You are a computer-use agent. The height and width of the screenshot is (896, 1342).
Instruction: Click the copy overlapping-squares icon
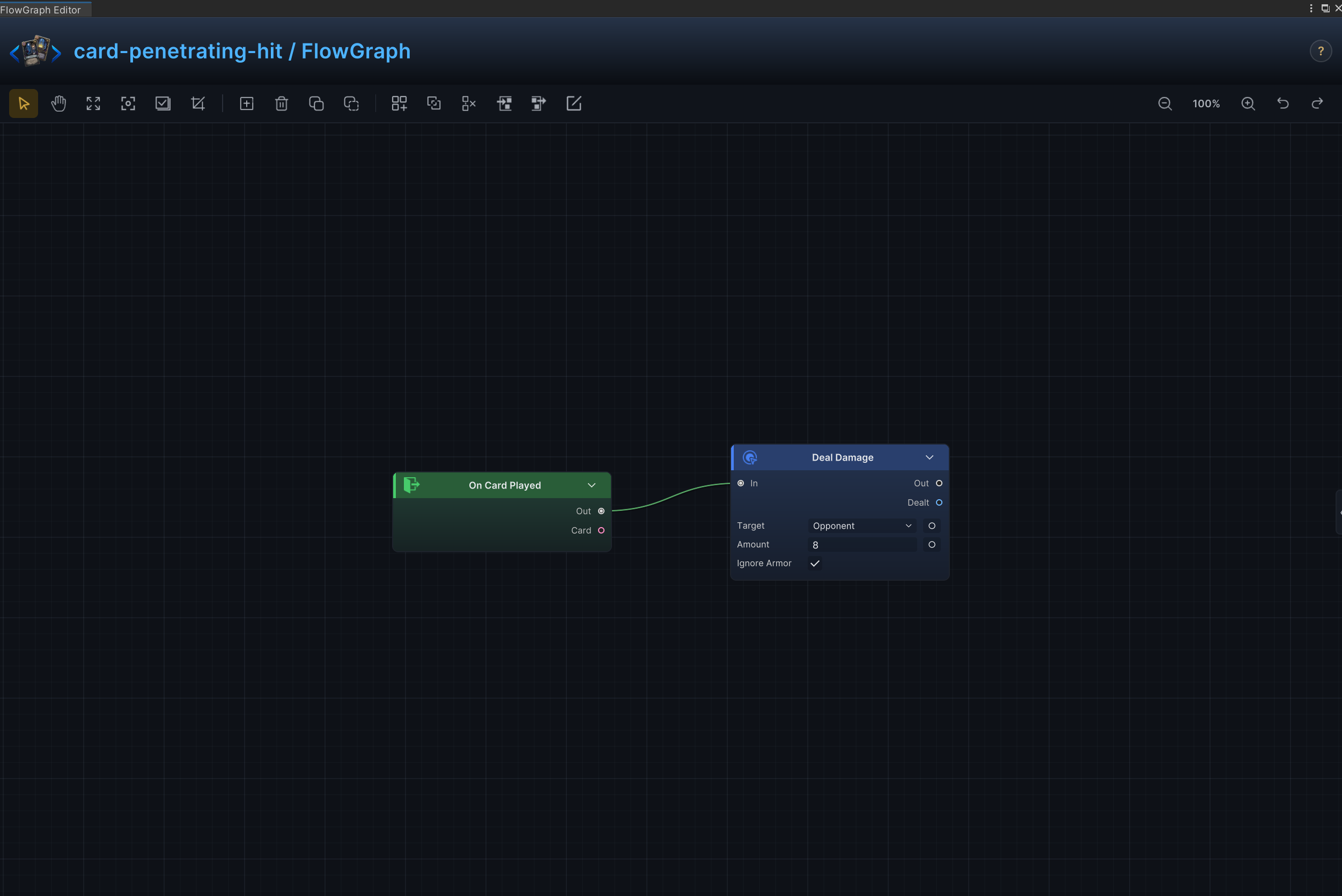click(x=316, y=103)
